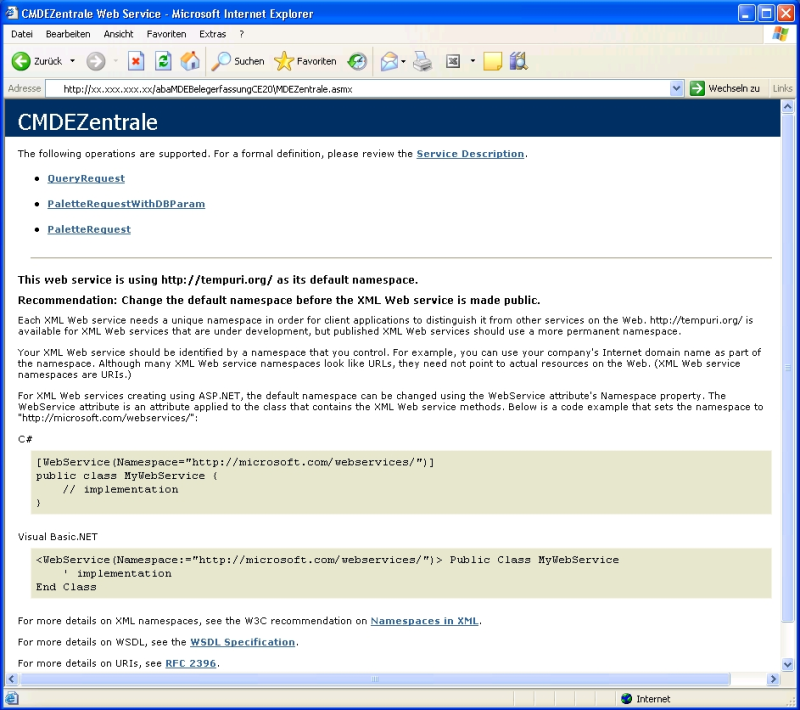Go to the Home page icon
Screen dimensions: 800x710
click(190, 62)
